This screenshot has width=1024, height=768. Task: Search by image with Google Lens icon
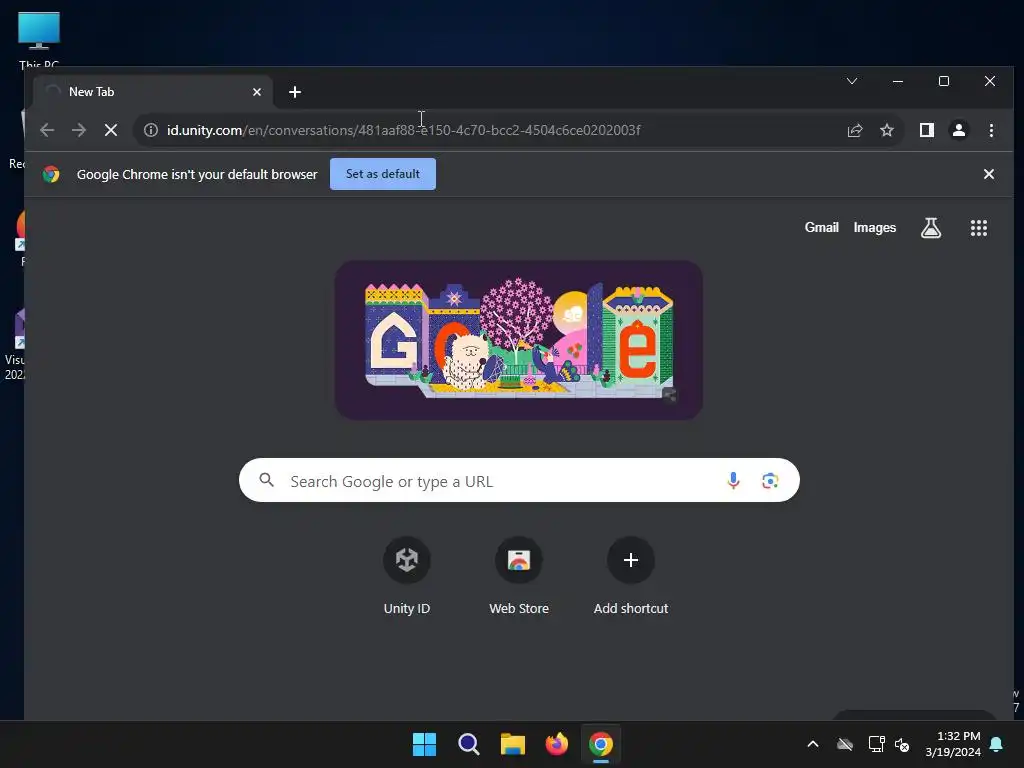tap(770, 481)
